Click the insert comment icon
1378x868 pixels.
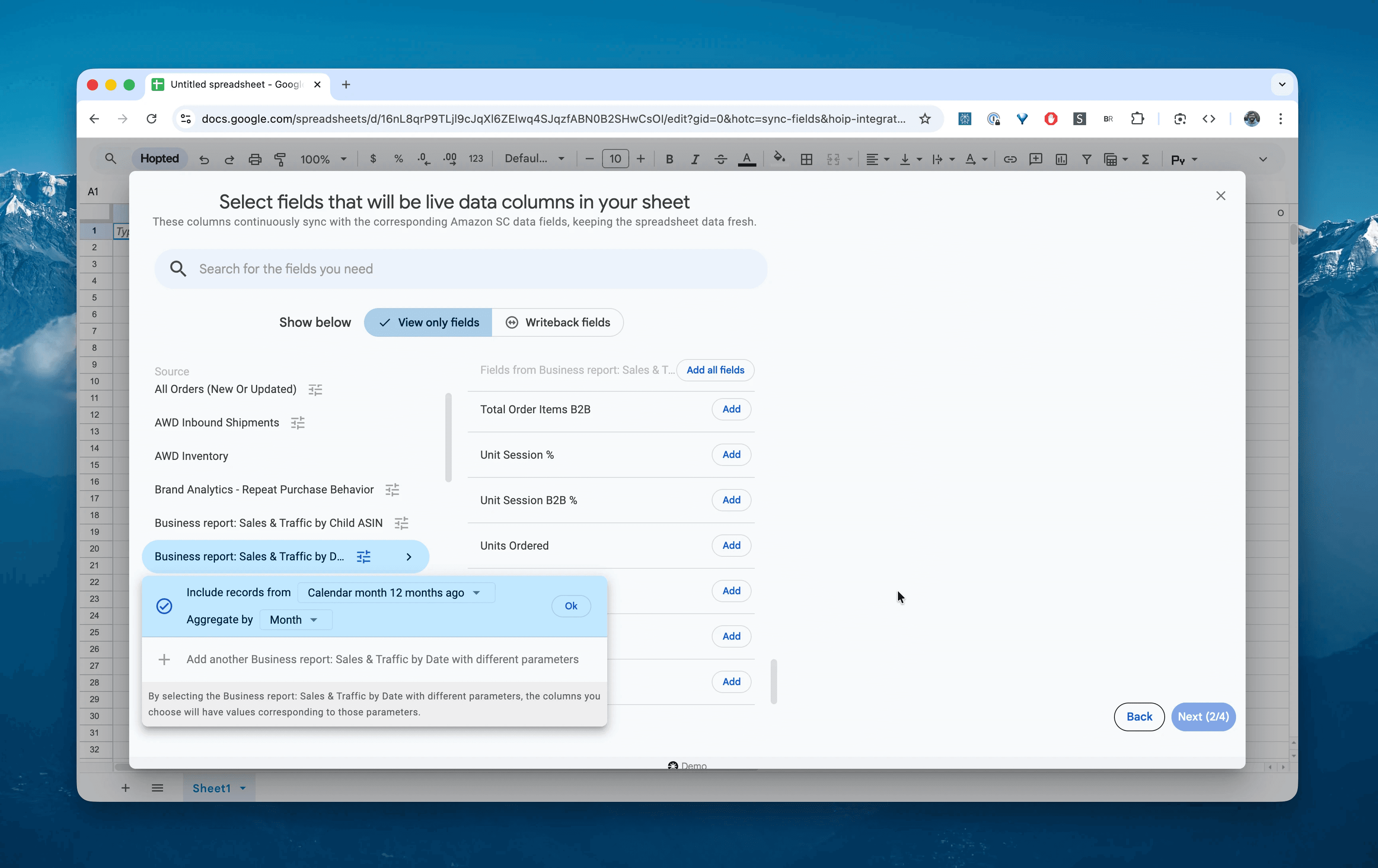[1036, 159]
